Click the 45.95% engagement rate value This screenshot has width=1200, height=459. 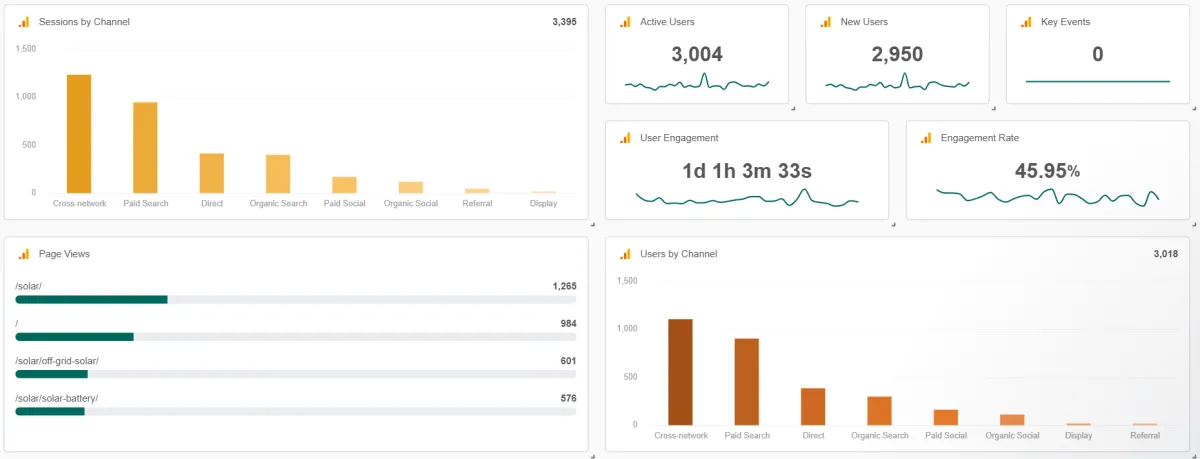click(1047, 171)
